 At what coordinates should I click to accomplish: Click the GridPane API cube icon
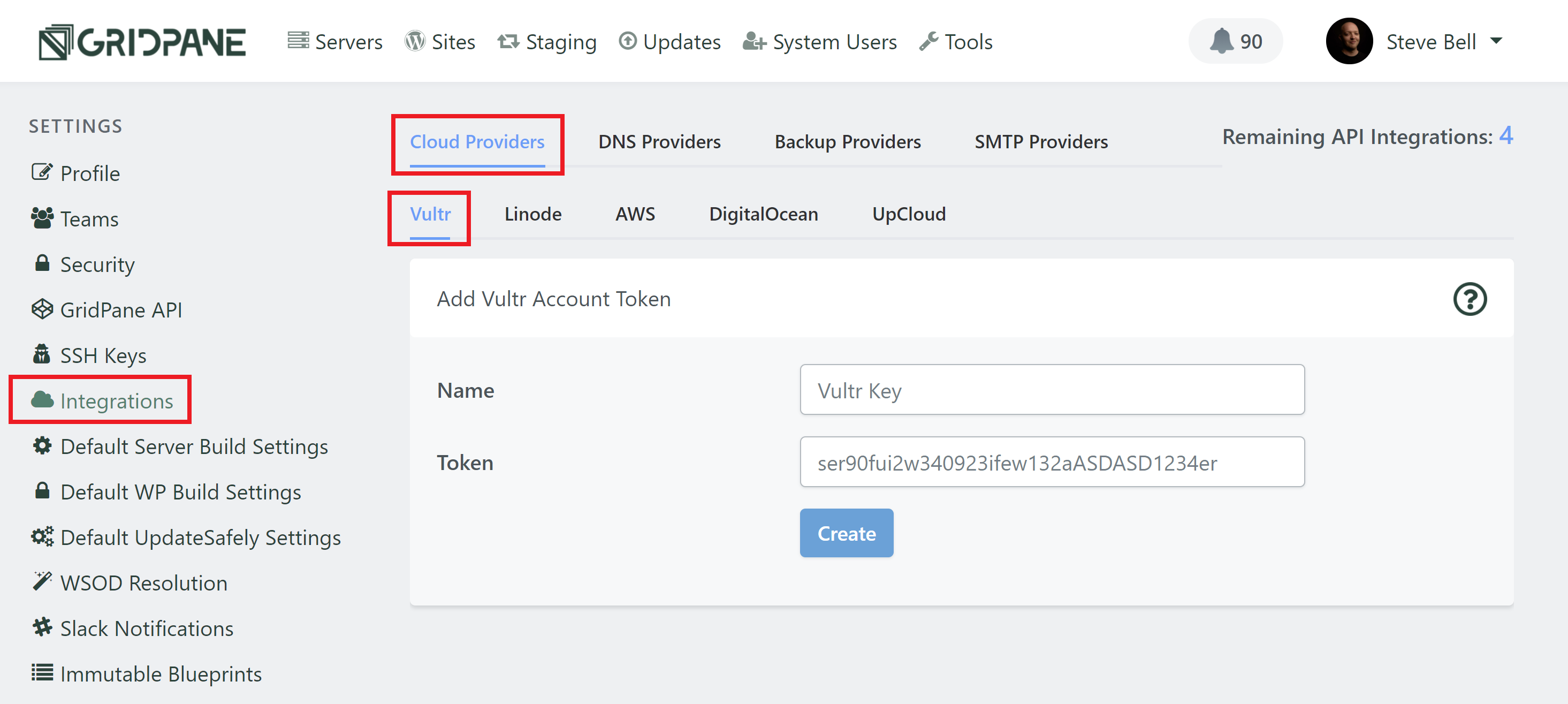[x=42, y=309]
